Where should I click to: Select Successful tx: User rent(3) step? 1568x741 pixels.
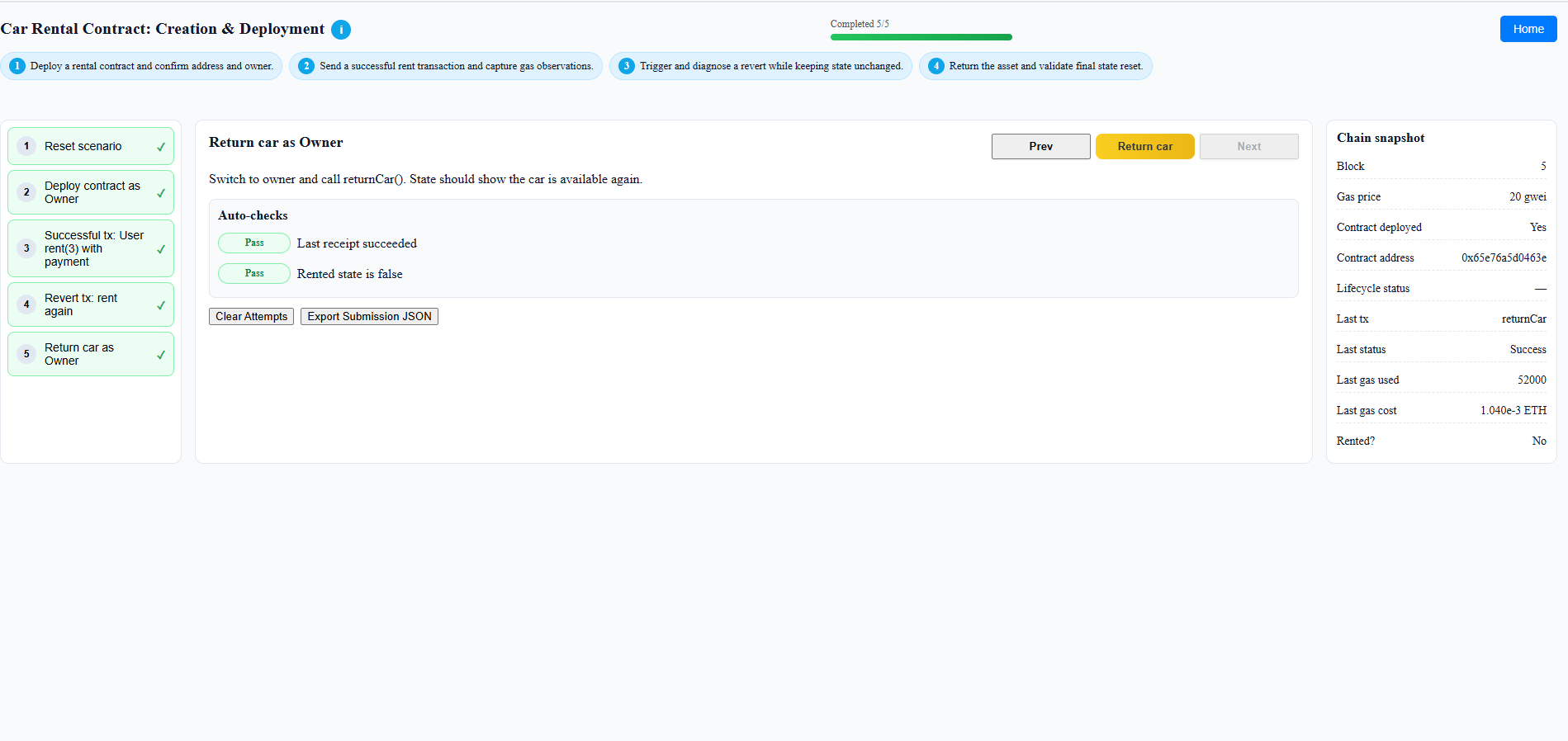click(93, 248)
